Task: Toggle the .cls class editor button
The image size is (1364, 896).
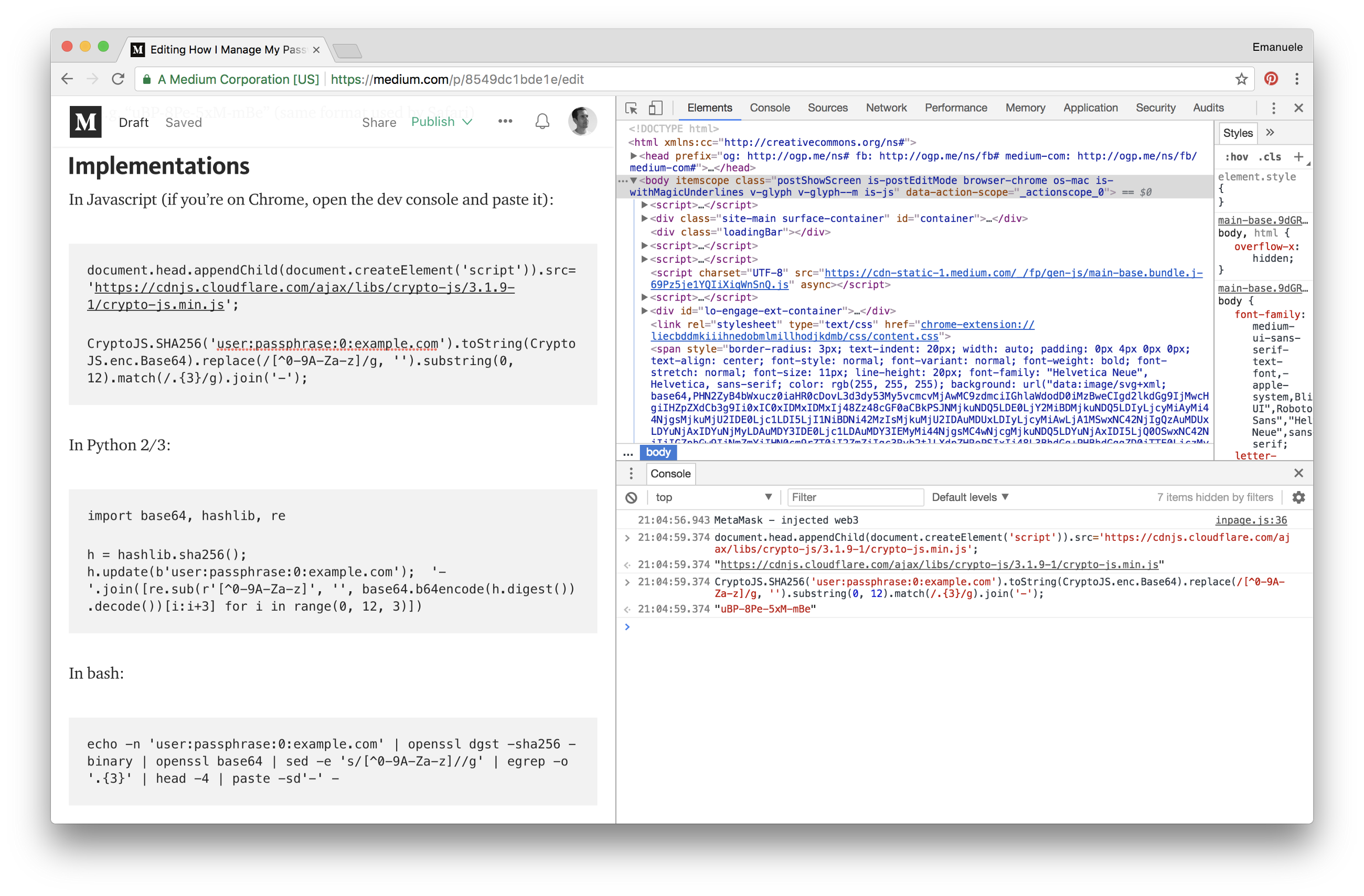Action: tap(1270, 157)
